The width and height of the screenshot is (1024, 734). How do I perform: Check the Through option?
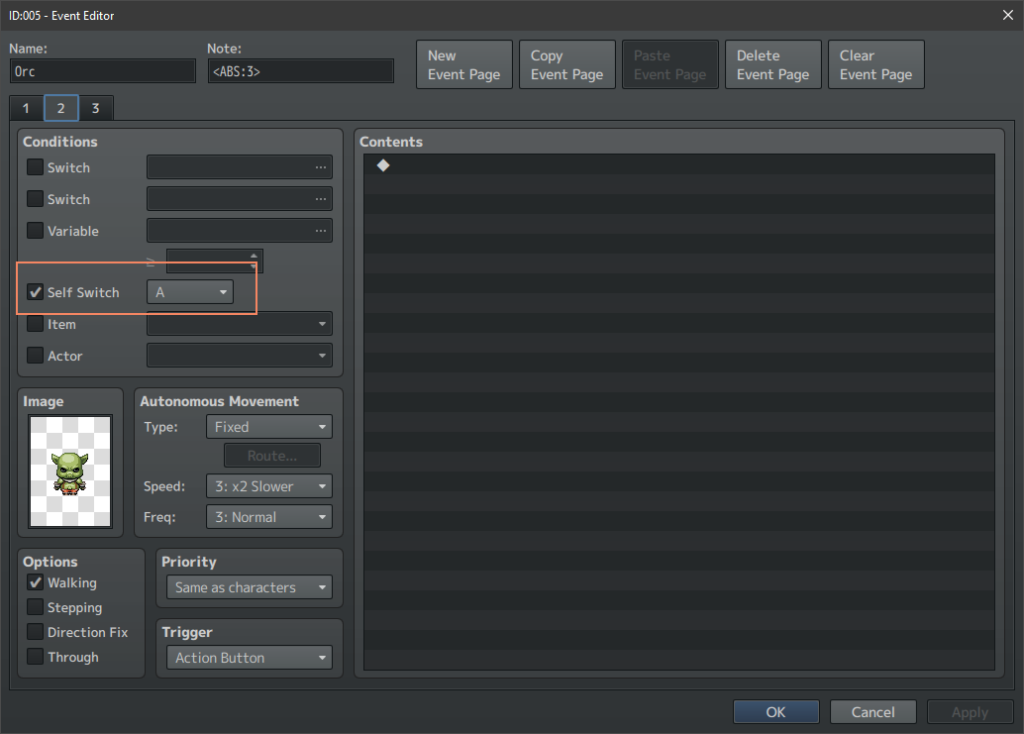(35, 657)
